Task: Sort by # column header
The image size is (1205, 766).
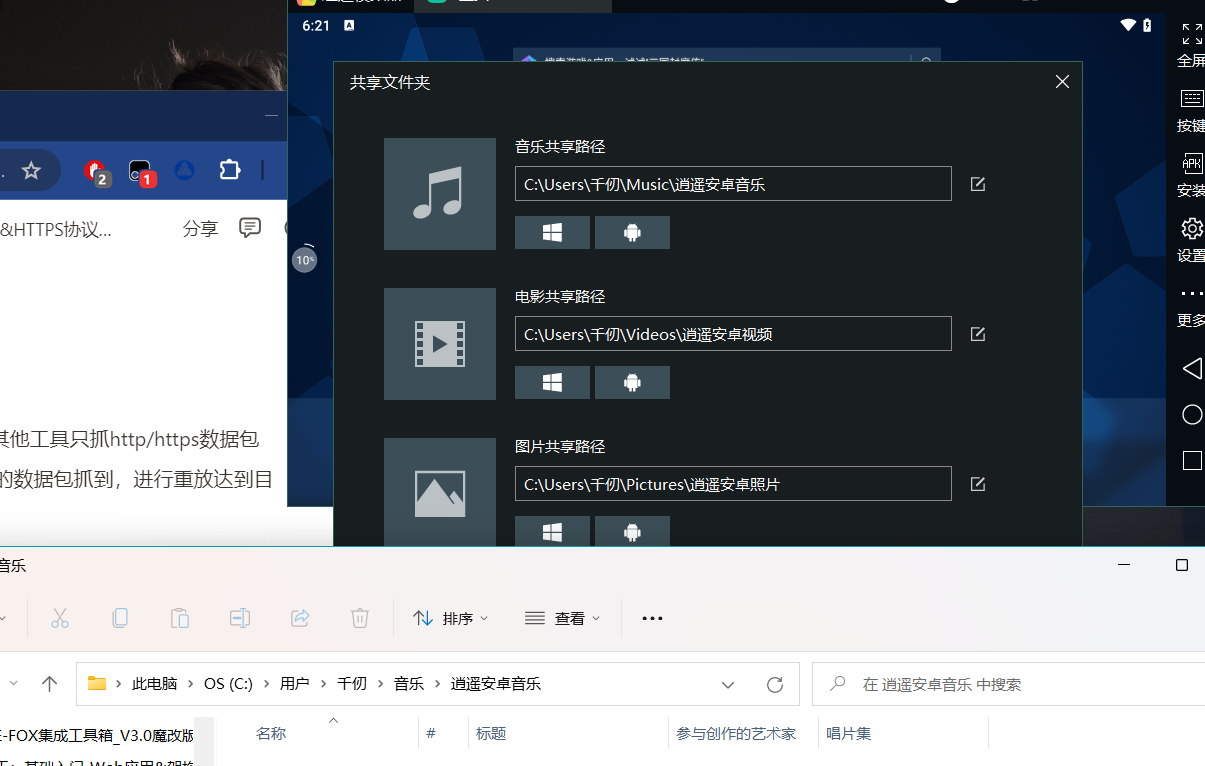Action: pyautogui.click(x=431, y=733)
